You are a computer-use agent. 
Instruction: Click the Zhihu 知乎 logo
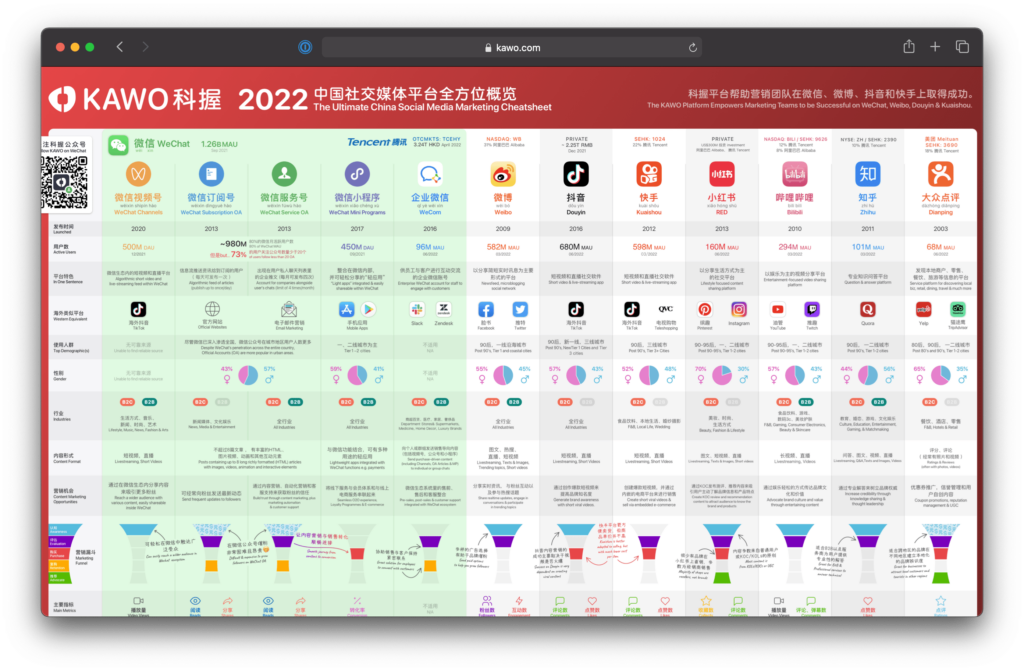867,174
